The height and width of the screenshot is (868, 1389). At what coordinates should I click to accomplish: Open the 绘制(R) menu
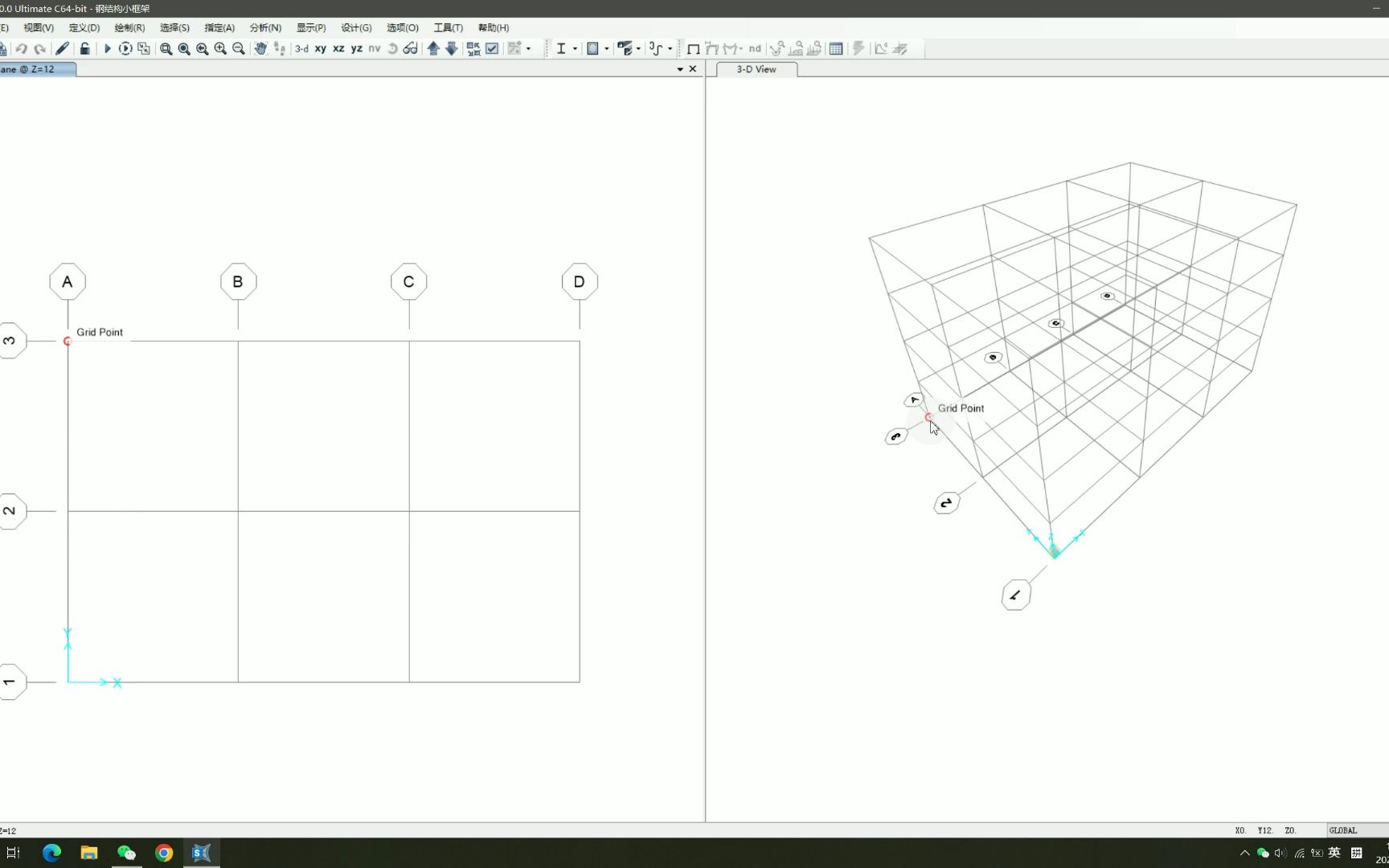coord(129,27)
